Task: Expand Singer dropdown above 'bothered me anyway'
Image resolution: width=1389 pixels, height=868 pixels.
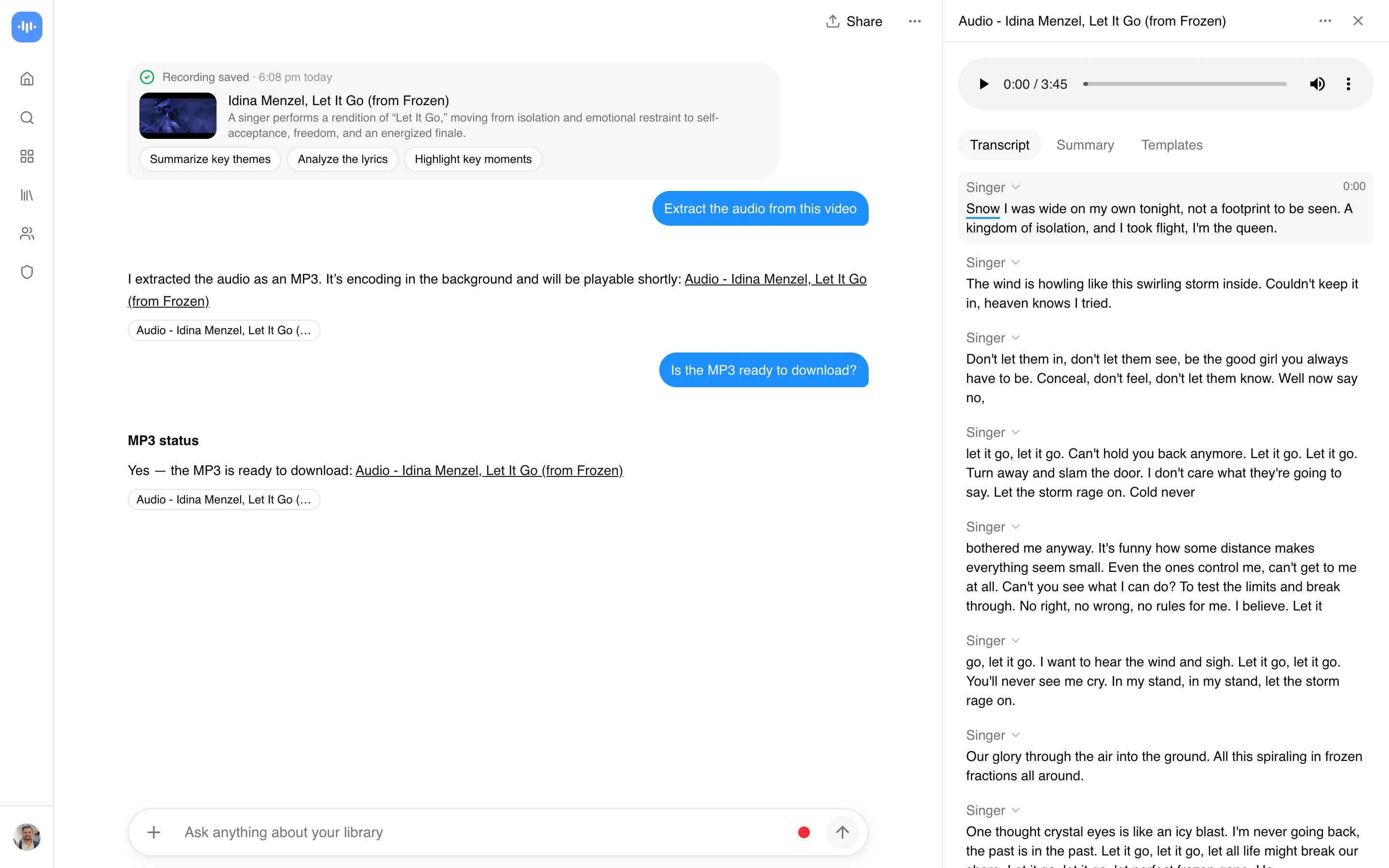Action: pos(993,527)
